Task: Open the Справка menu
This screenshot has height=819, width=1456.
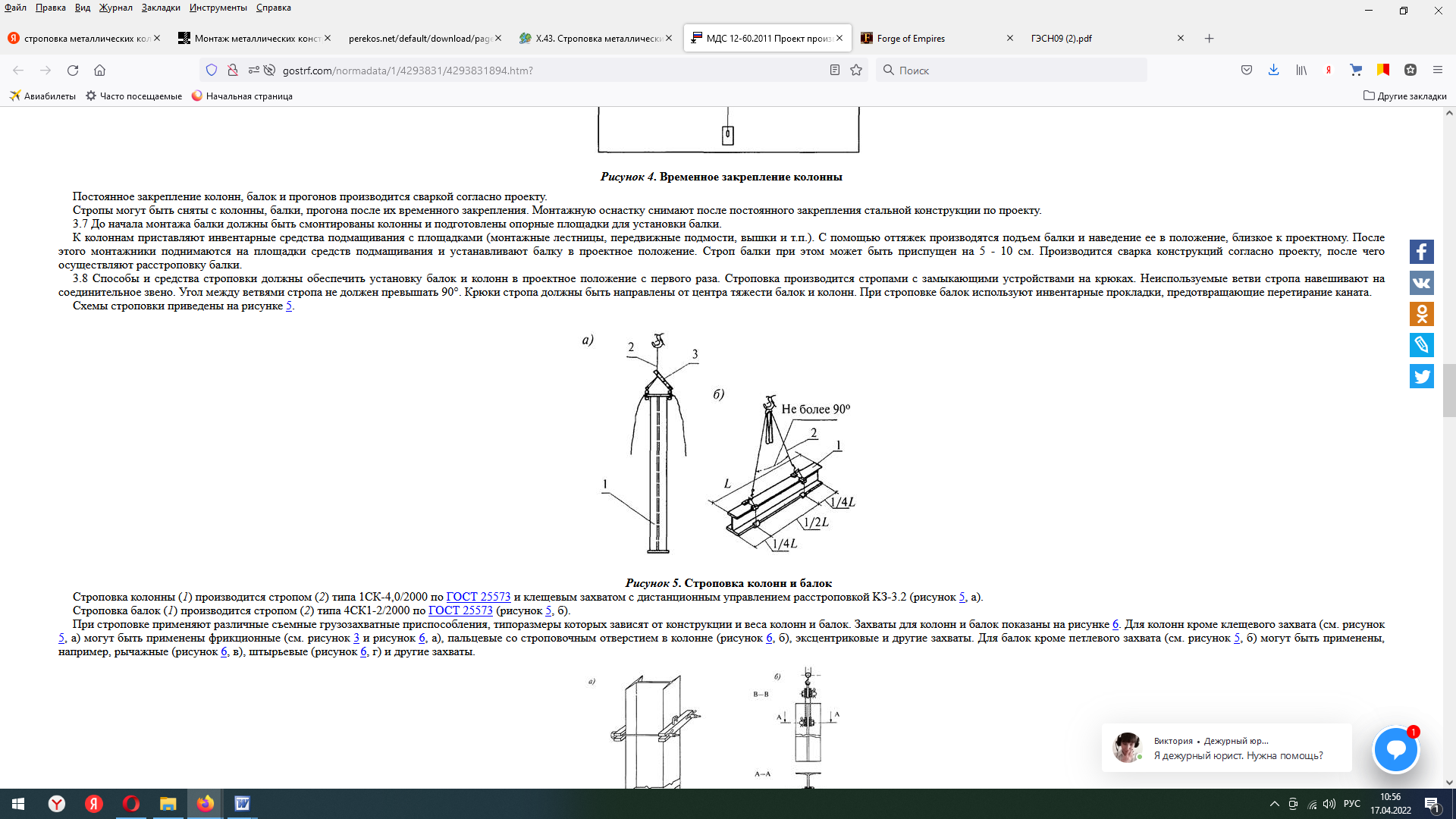Action: click(274, 8)
